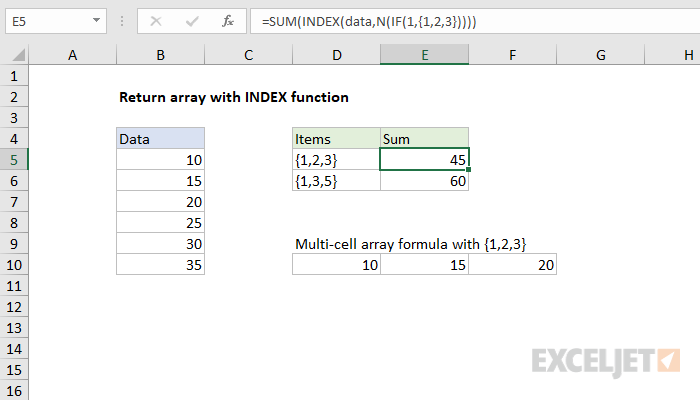Select column A header
700x400 pixels.
click(x=72, y=54)
